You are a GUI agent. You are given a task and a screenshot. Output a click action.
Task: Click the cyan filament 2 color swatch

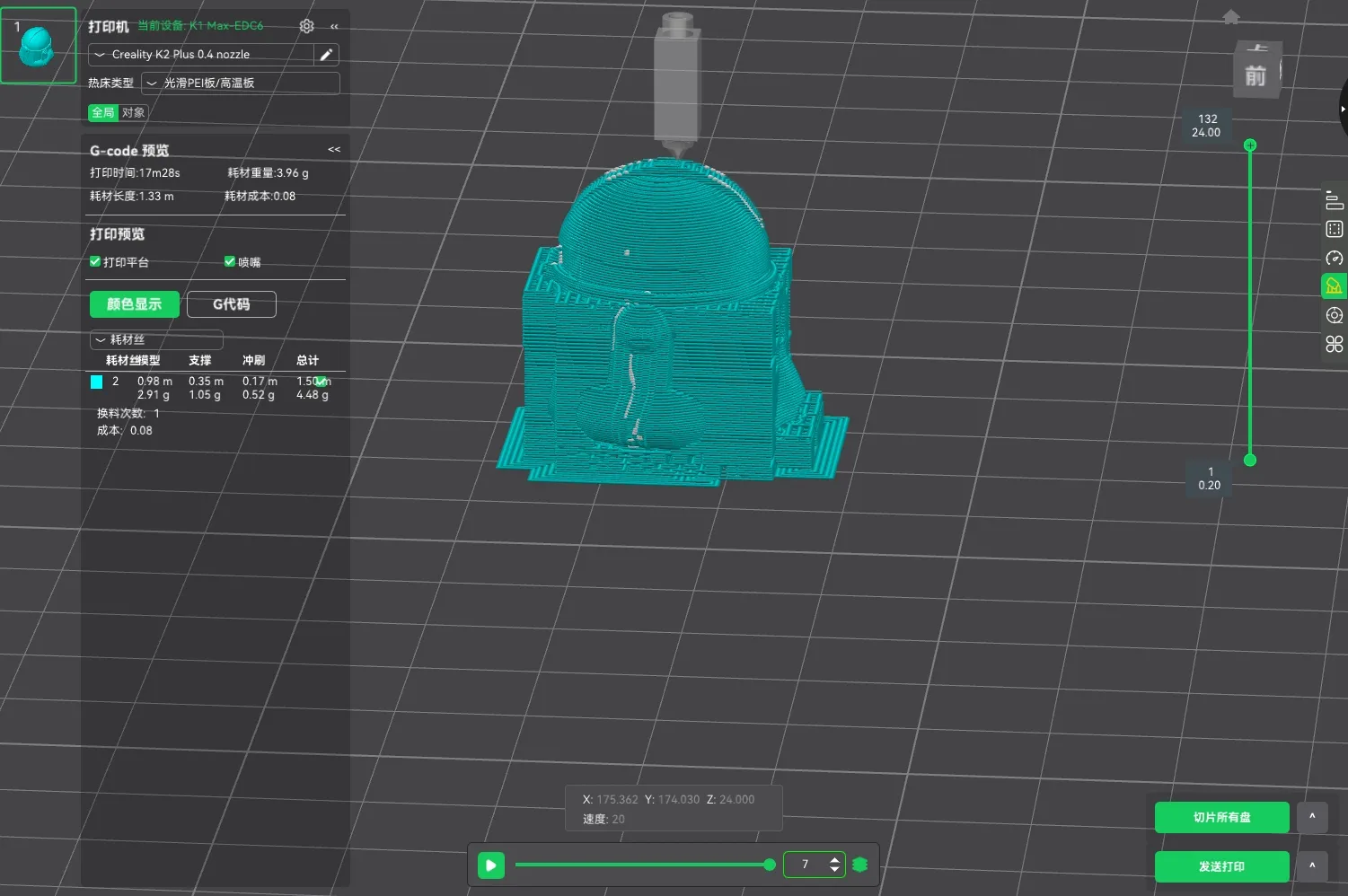[x=97, y=382]
